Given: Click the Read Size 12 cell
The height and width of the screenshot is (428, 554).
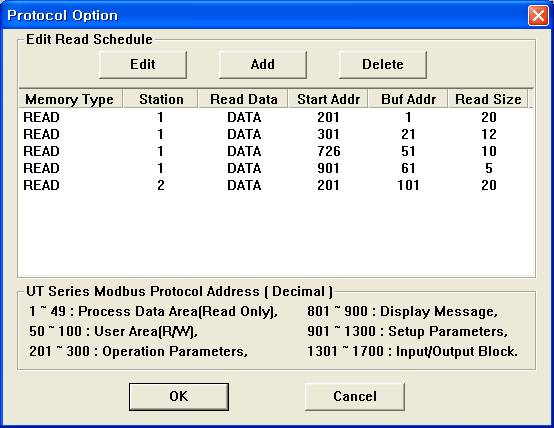Looking at the screenshot, I should (489, 134).
